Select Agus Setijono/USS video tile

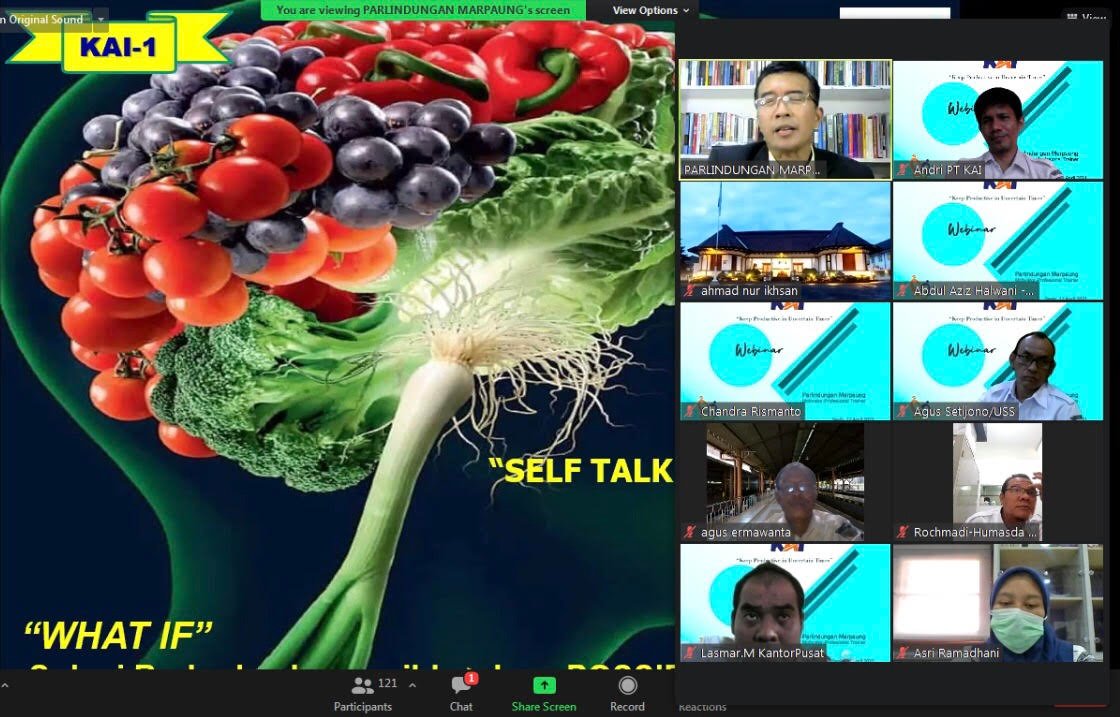coord(997,360)
